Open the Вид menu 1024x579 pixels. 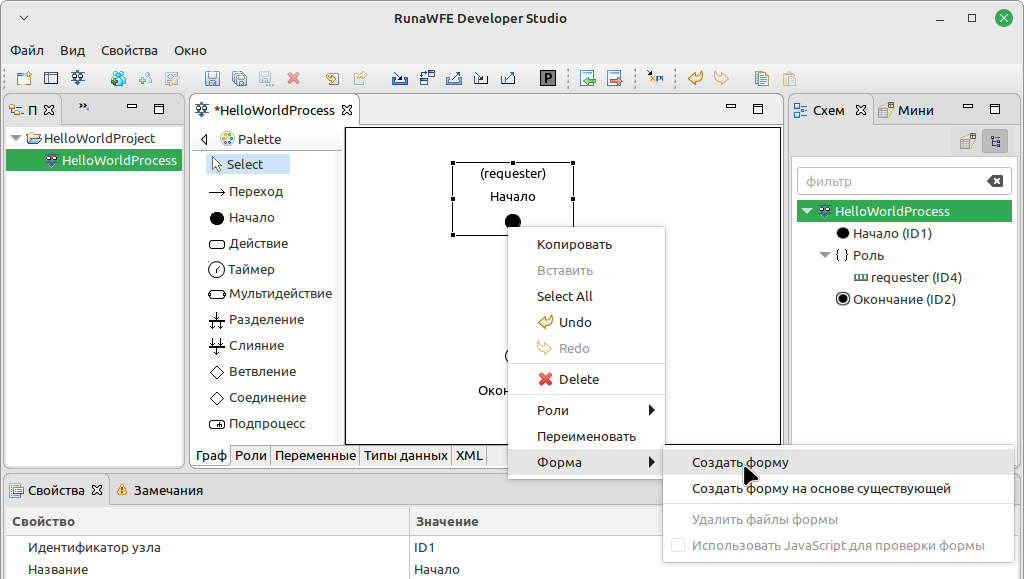point(72,50)
